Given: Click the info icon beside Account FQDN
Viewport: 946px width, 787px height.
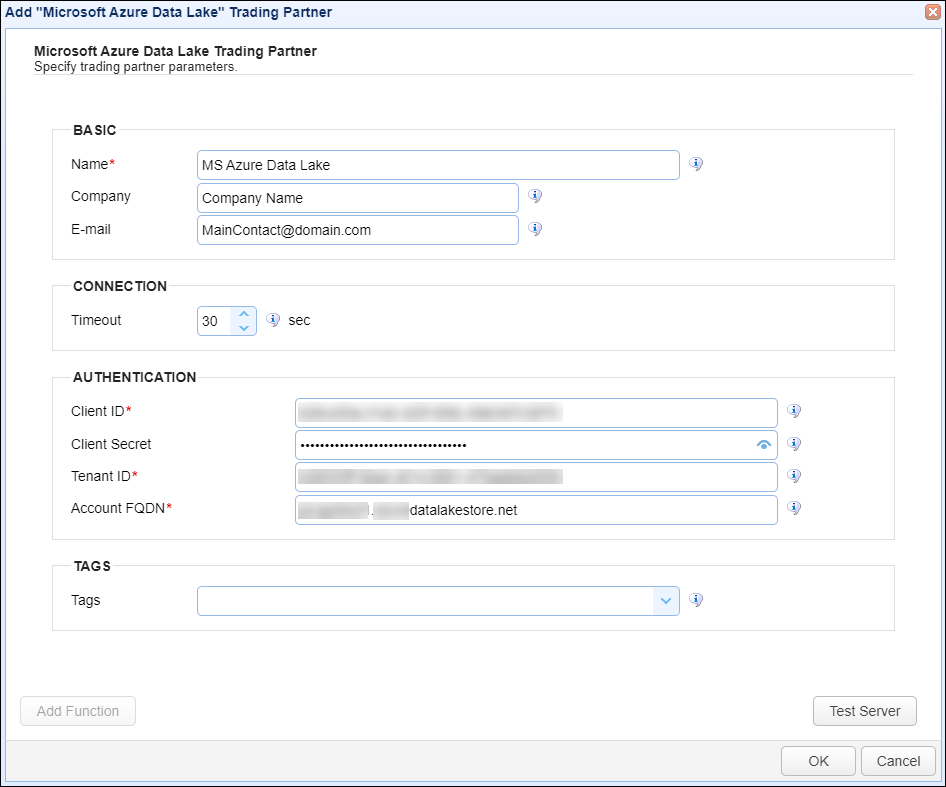Looking at the screenshot, I should click(x=794, y=508).
